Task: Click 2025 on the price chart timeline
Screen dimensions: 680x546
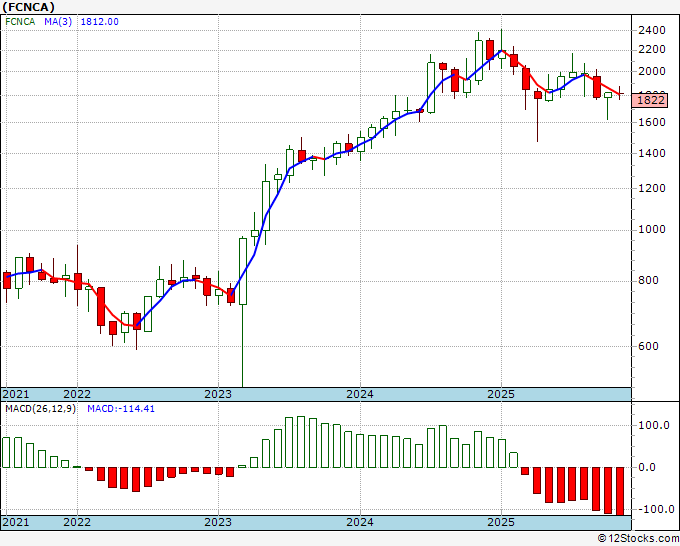Action: (501, 394)
